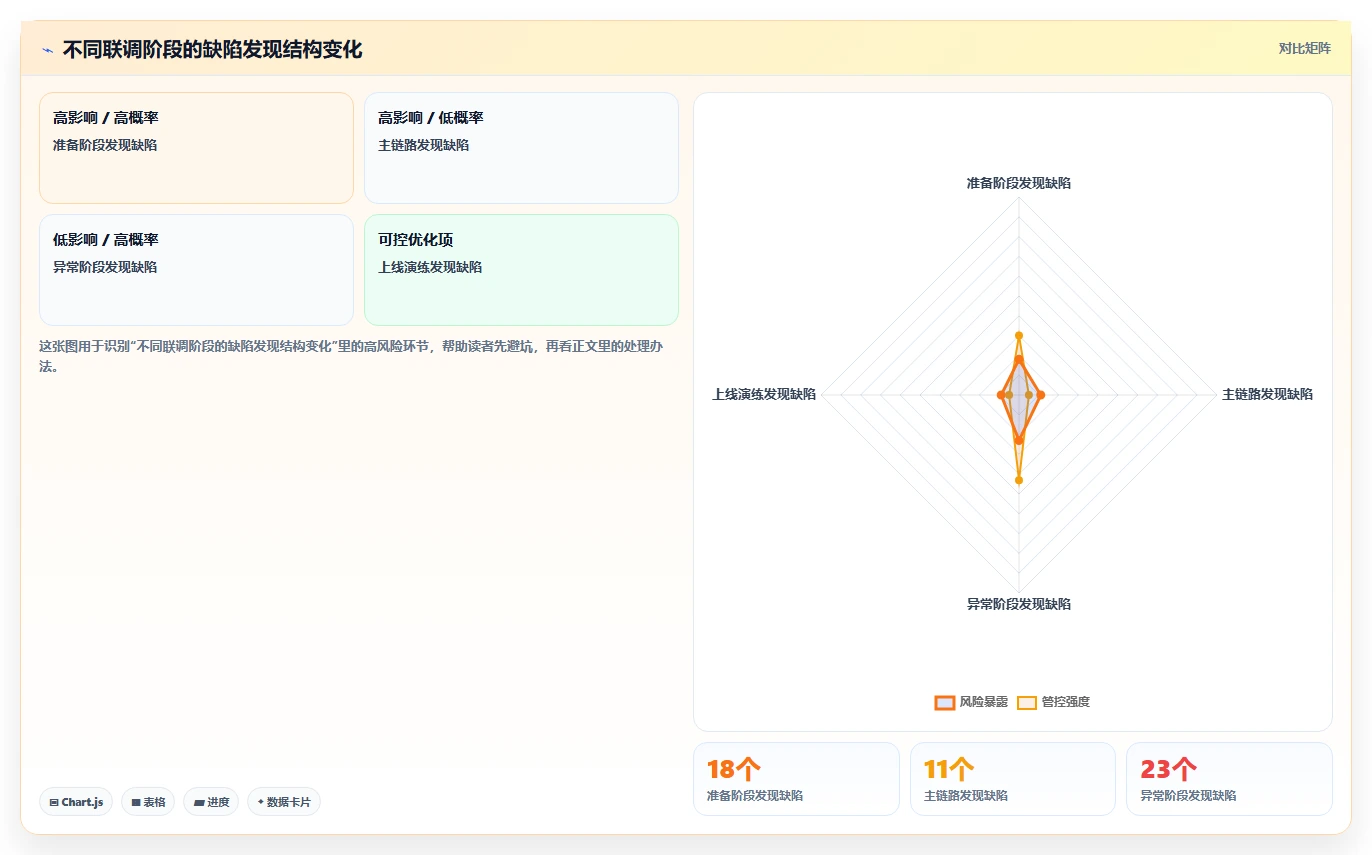Screen dimensions: 1372x855
Task: Open the 低影响 / 高概率 matrix card
Action: point(196,270)
